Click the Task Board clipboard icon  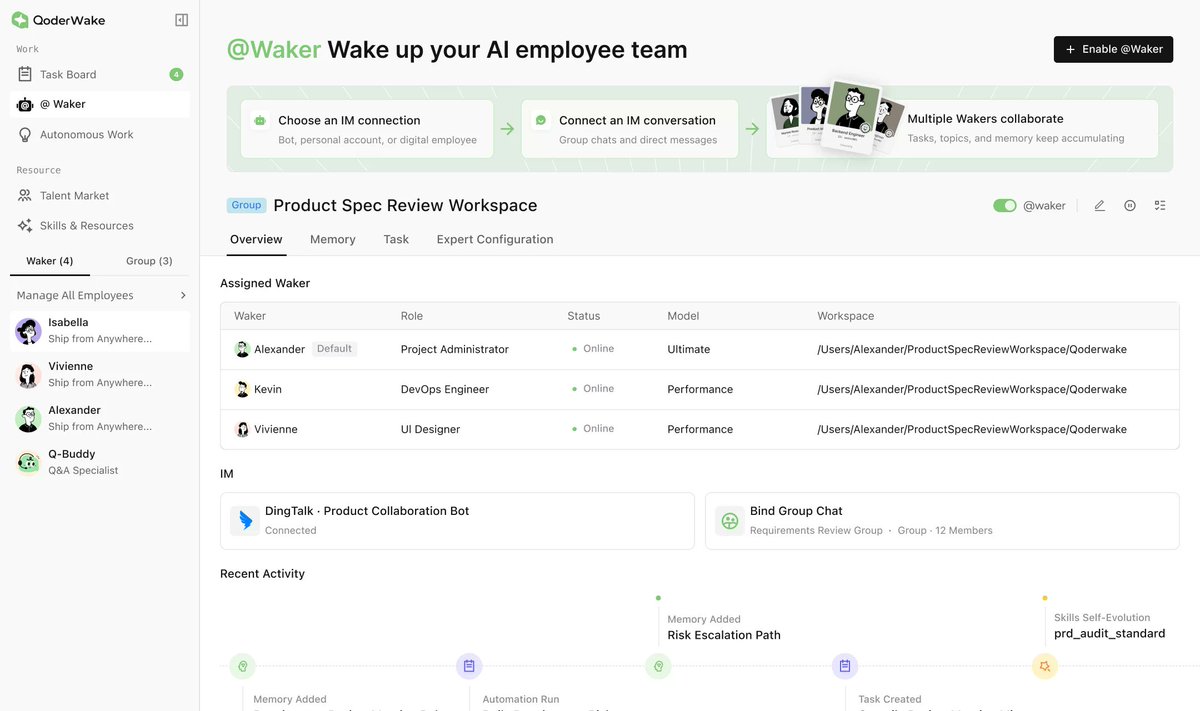(25, 74)
